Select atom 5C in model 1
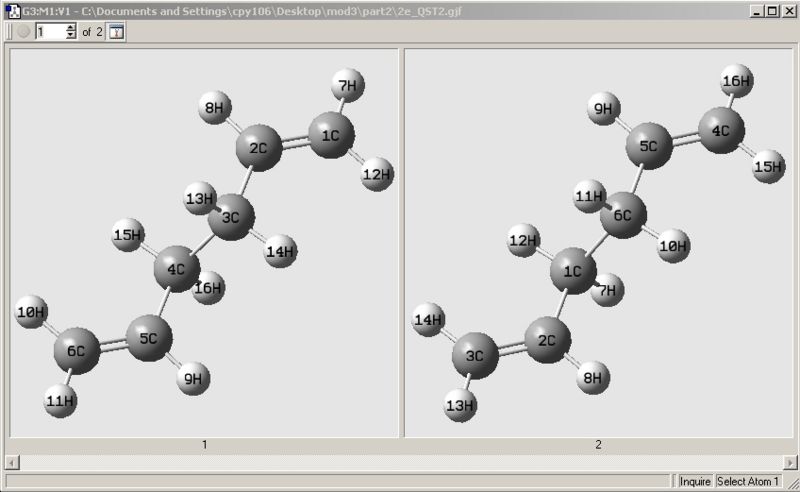The width and height of the screenshot is (800, 492). [148, 338]
